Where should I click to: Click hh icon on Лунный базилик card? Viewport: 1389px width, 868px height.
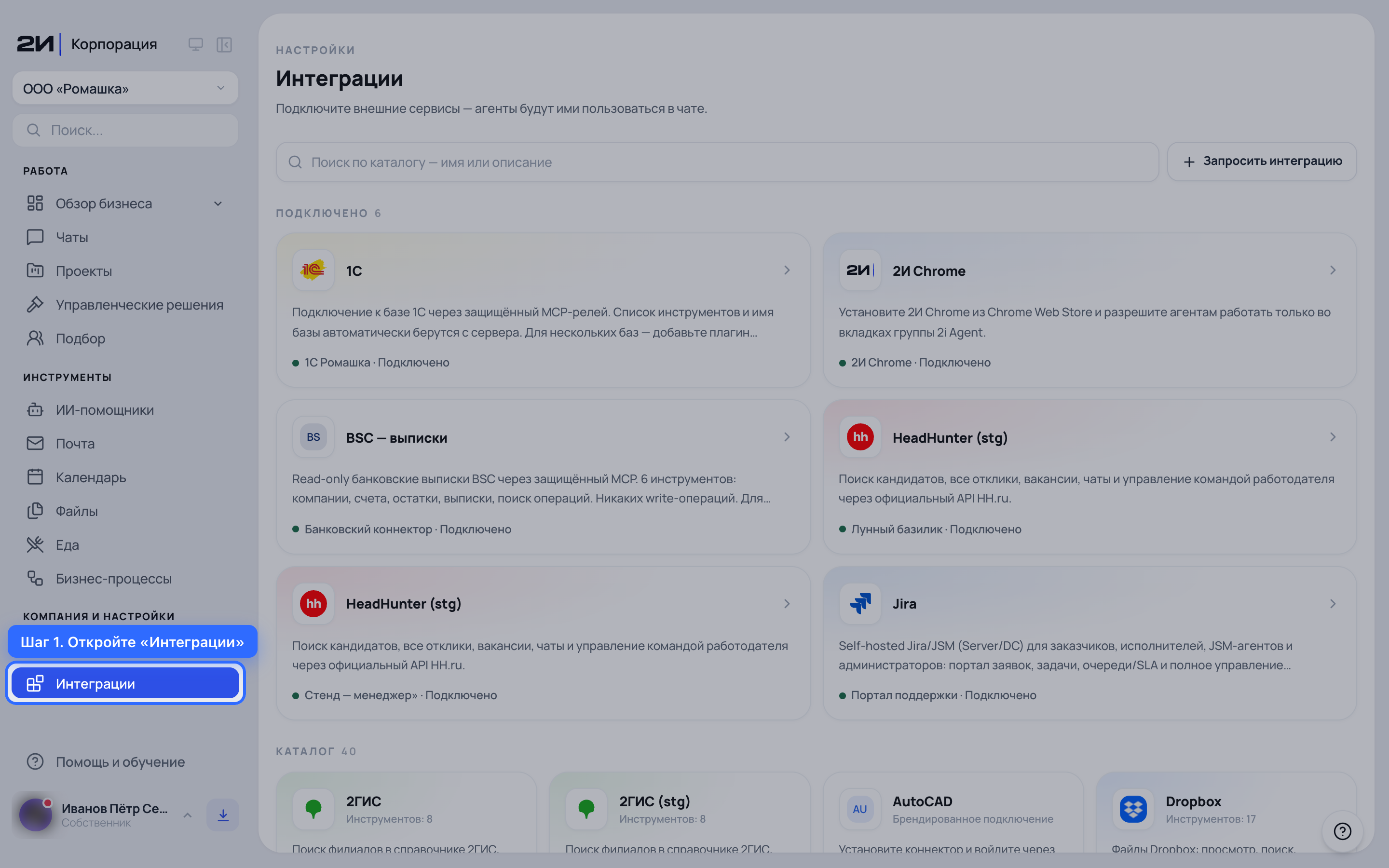[x=860, y=437]
